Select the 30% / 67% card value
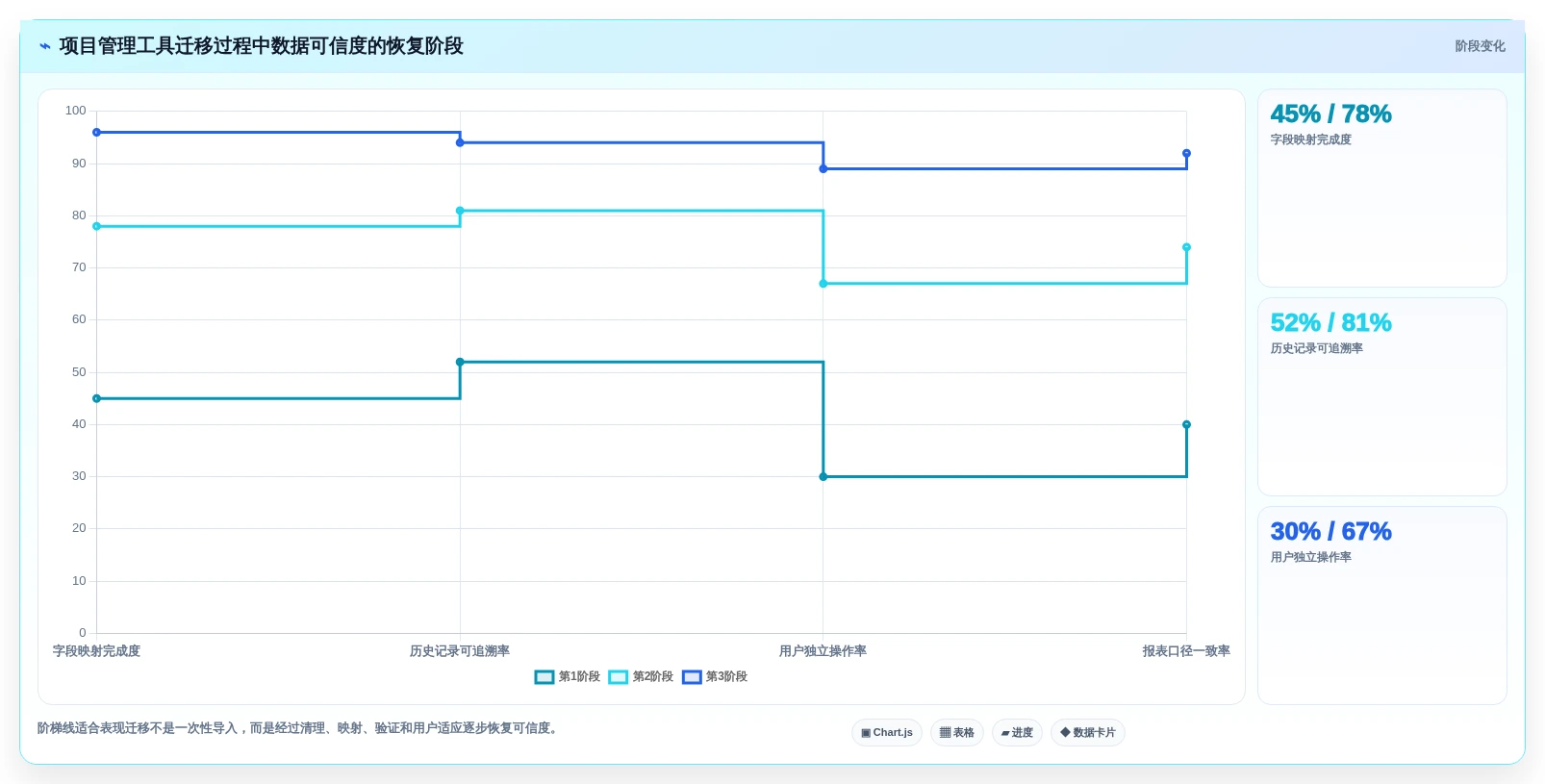This screenshot has width=1545, height=784. click(x=1330, y=531)
